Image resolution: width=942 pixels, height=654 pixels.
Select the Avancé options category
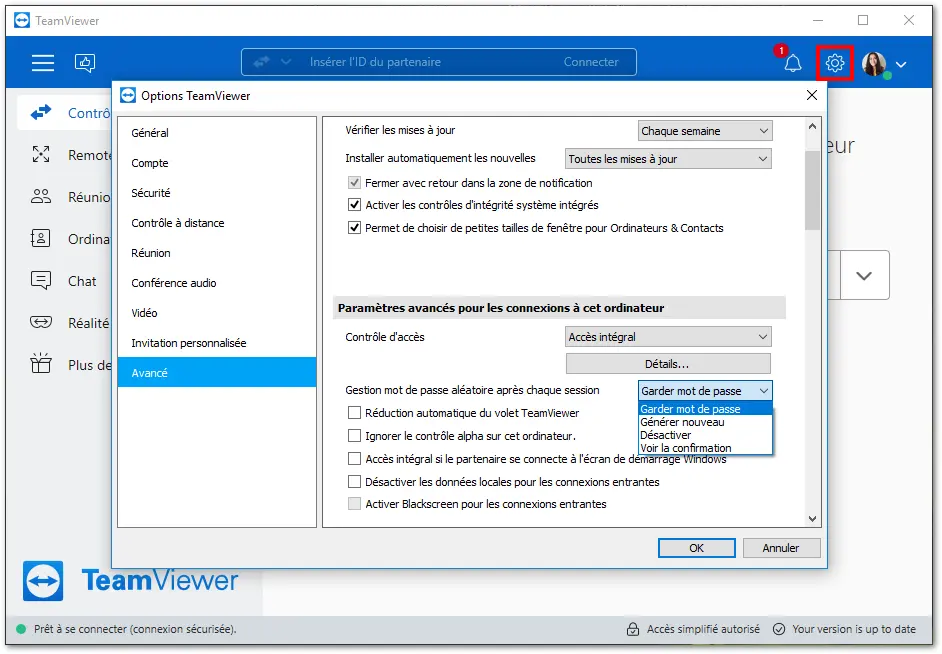tap(216, 372)
